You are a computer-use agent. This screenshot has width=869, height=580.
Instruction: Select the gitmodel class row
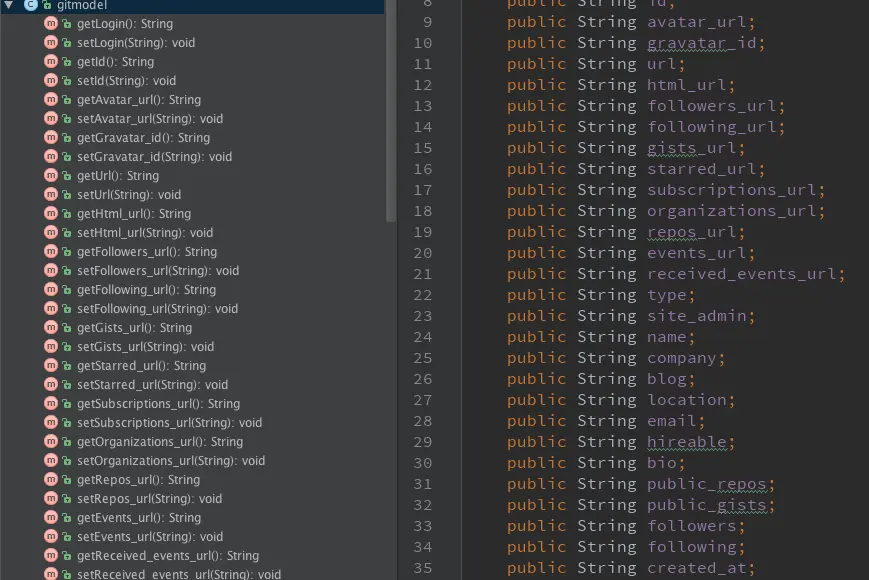(x=192, y=6)
